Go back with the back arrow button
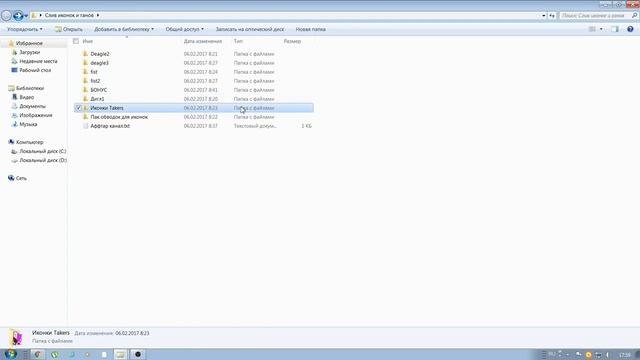The height and width of the screenshot is (360, 640). coord(6,16)
